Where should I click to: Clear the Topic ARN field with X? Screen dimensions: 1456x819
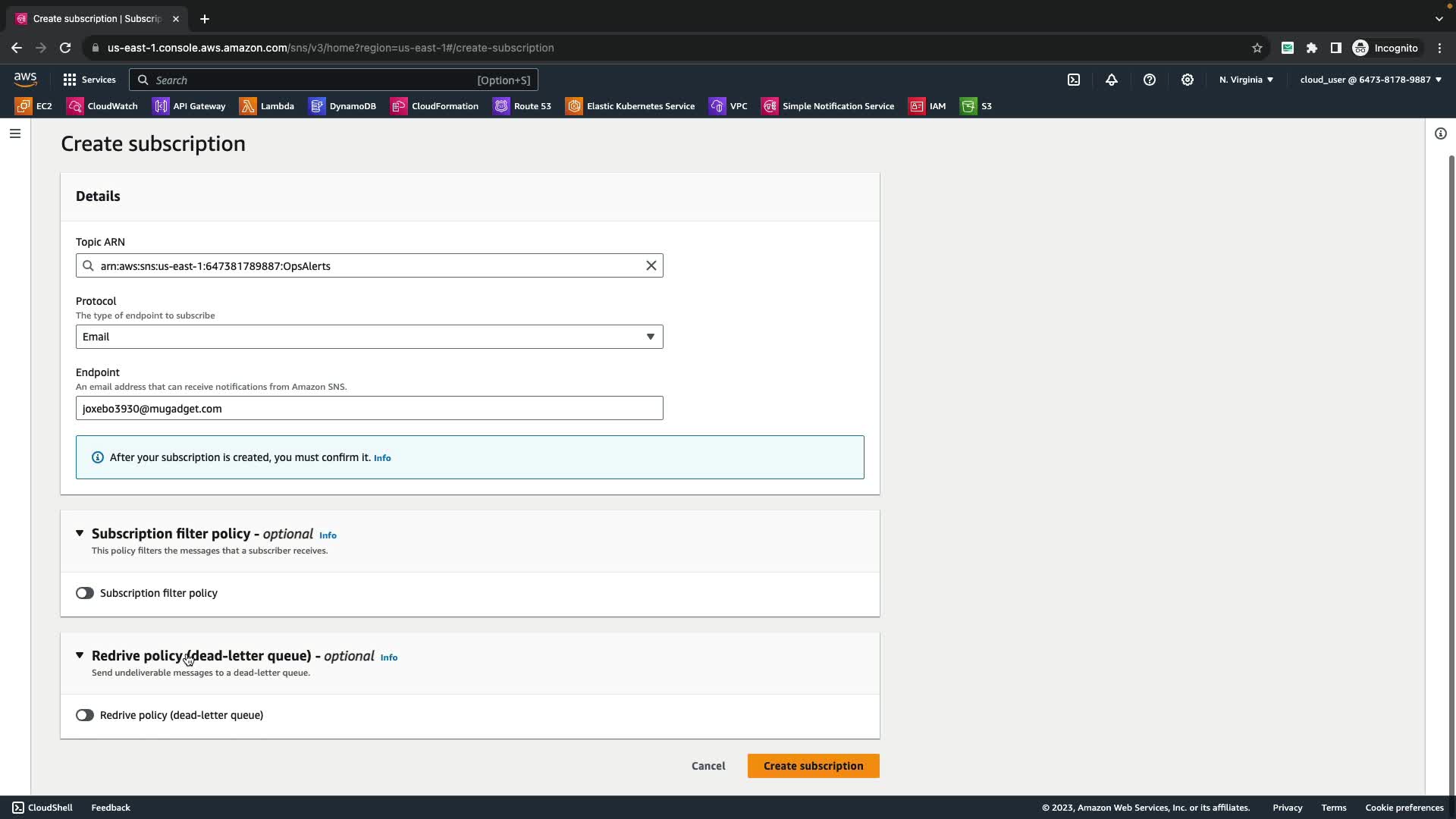pyautogui.click(x=651, y=265)
